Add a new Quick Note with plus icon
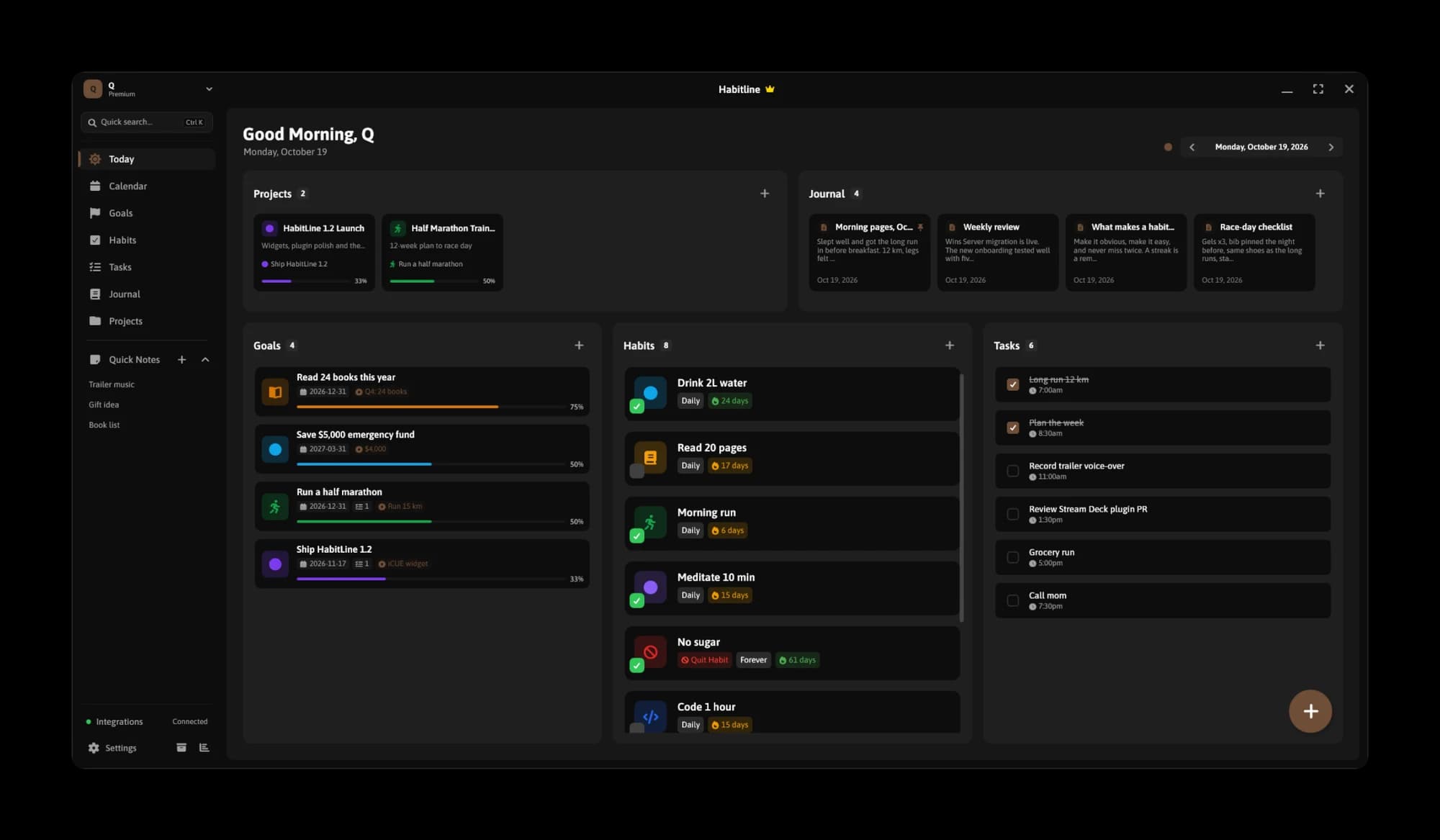The width and height of the screenshot is (1440, 840). (x=182, y=359)
